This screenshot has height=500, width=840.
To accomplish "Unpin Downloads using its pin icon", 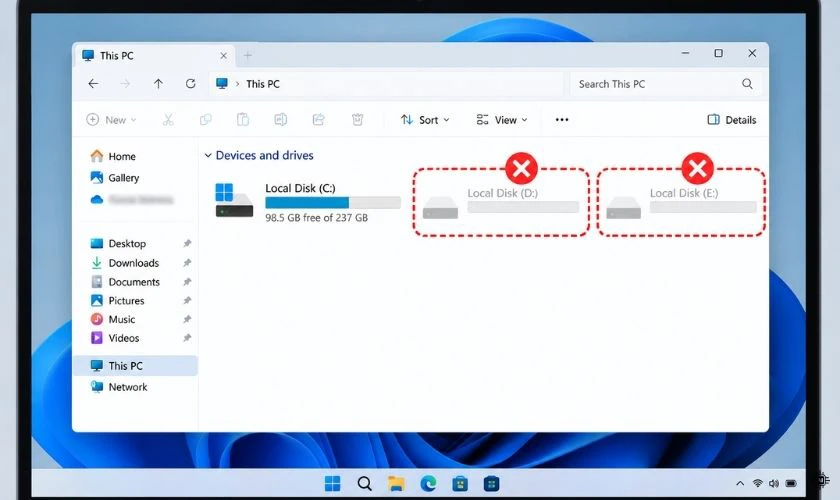I will [x=187, y=263].
